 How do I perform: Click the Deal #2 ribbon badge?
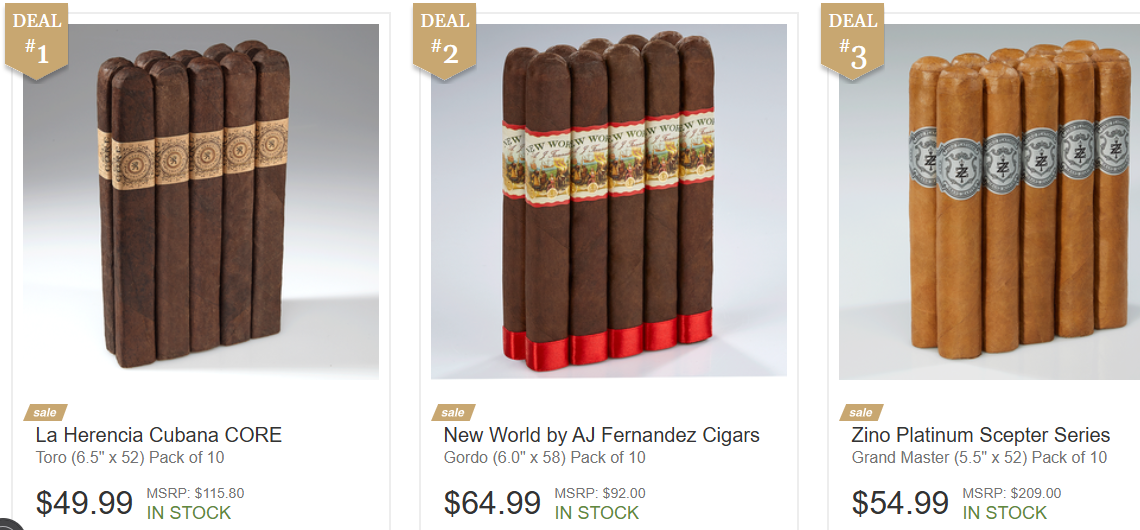444,40
